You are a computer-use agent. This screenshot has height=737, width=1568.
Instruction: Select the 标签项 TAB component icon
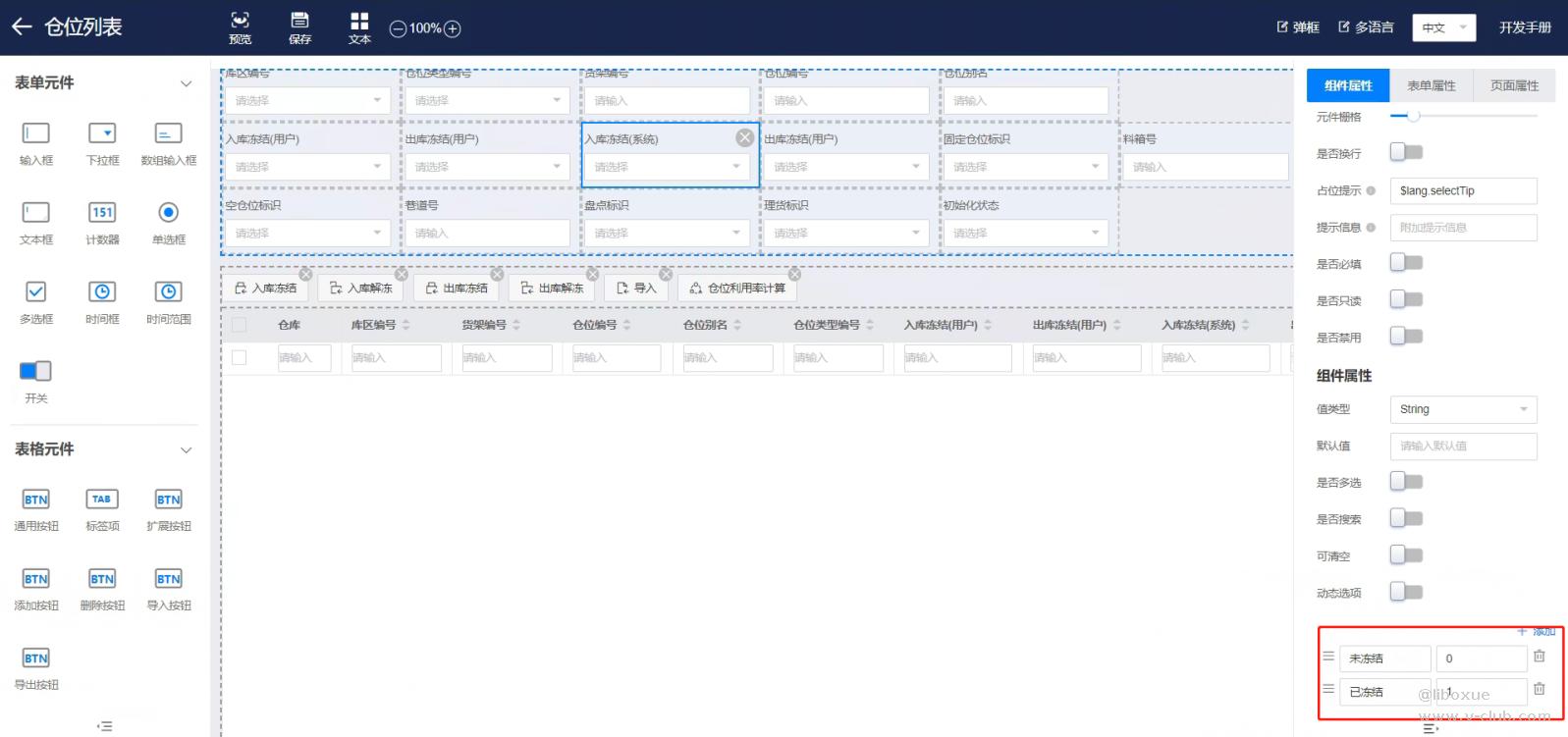pos(102,500)
